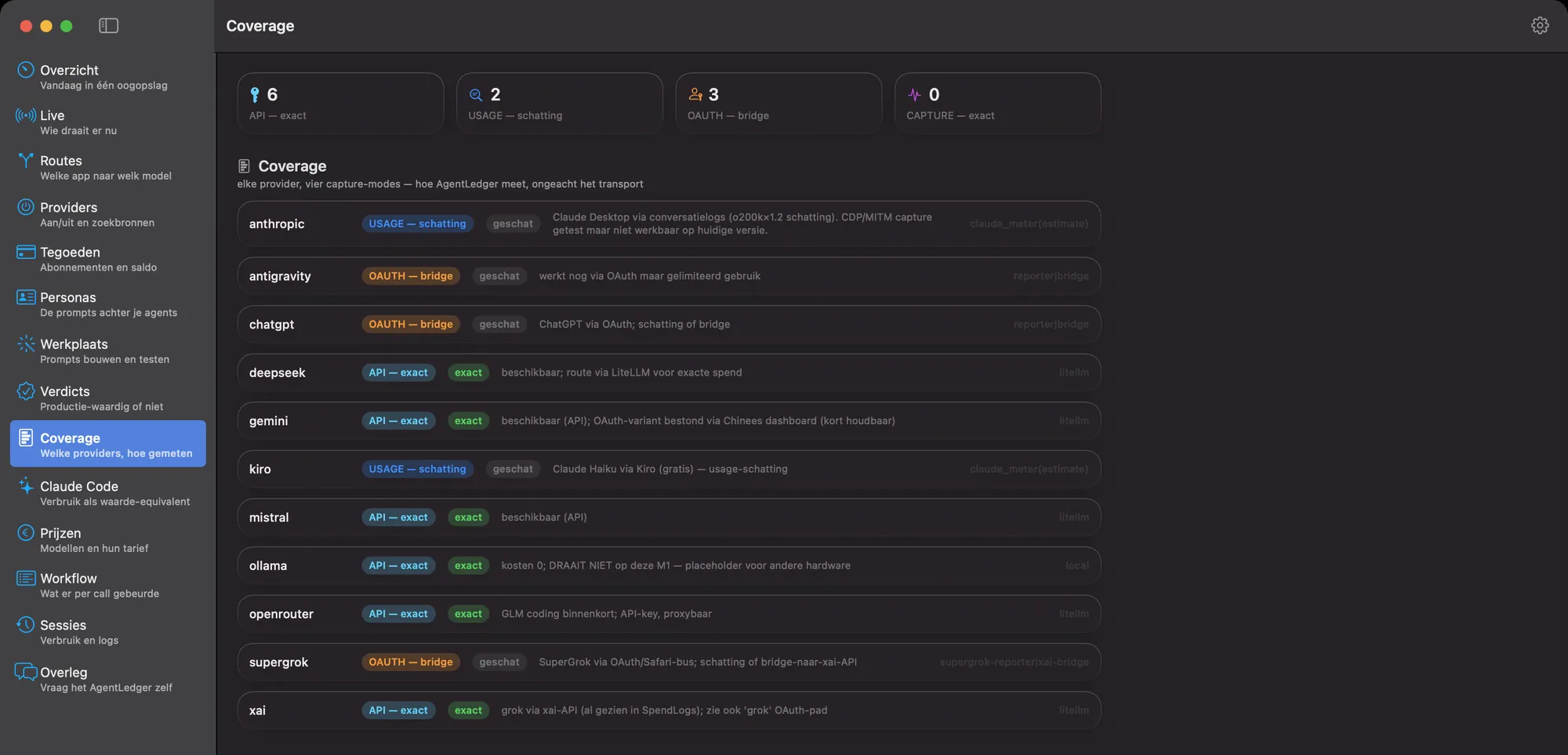
Task: Open the Overzicht sidebar section
Action: click(108, 77)
